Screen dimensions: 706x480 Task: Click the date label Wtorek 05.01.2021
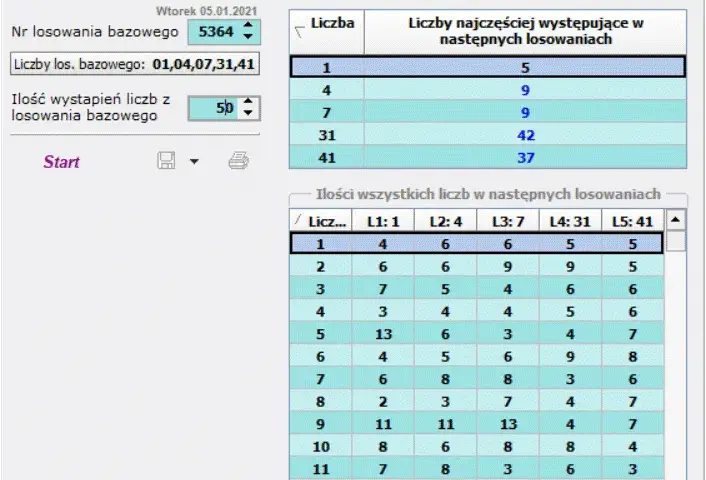pyautogui.click(x=207, y=11)
